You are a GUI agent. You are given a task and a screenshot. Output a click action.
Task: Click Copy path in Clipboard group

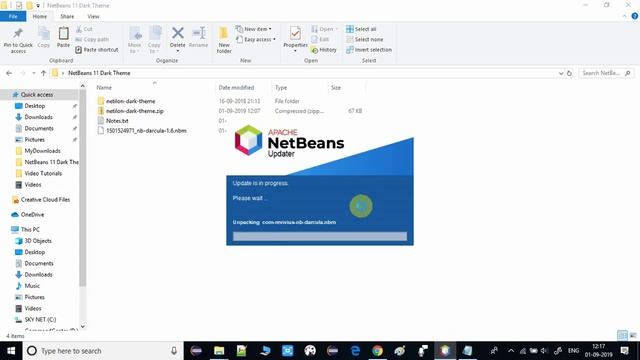pos(92,39)
